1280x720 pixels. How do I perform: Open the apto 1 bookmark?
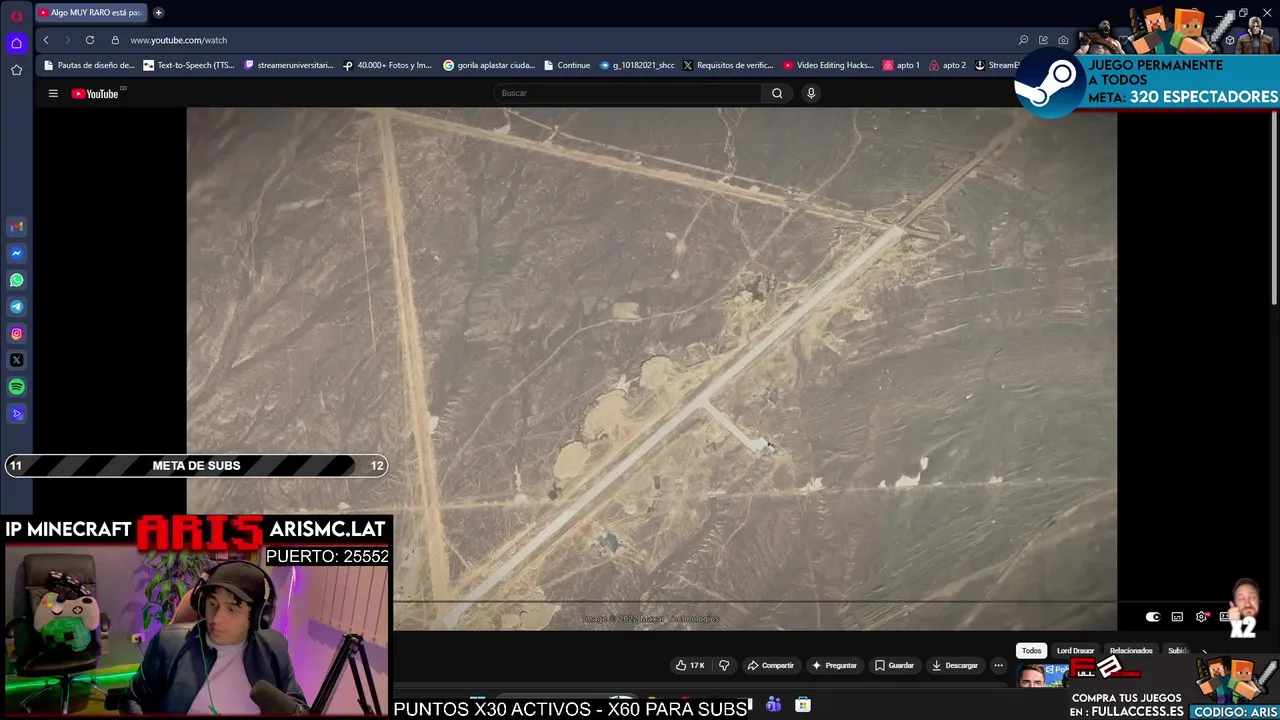pyautogui.click(x=901, y=65)
